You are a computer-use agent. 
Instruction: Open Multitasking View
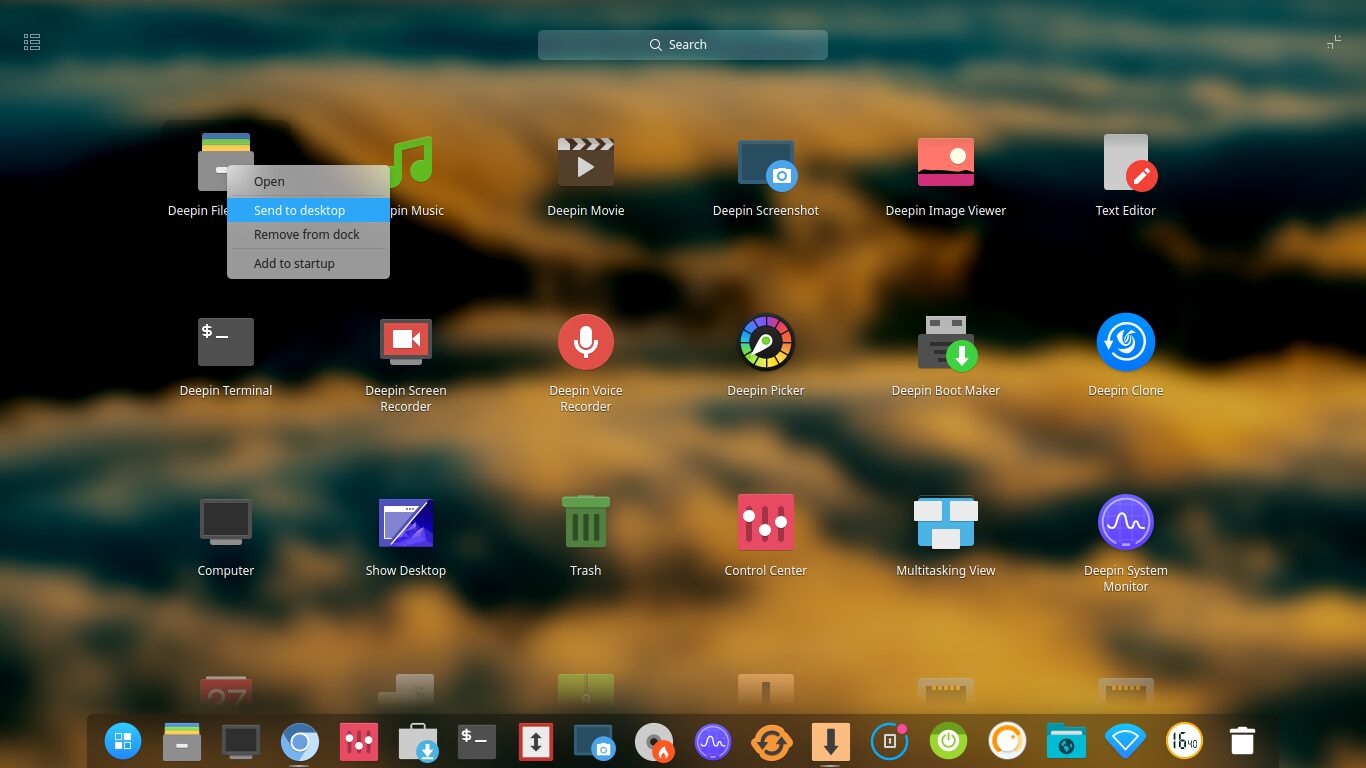(x=945, y=521)
